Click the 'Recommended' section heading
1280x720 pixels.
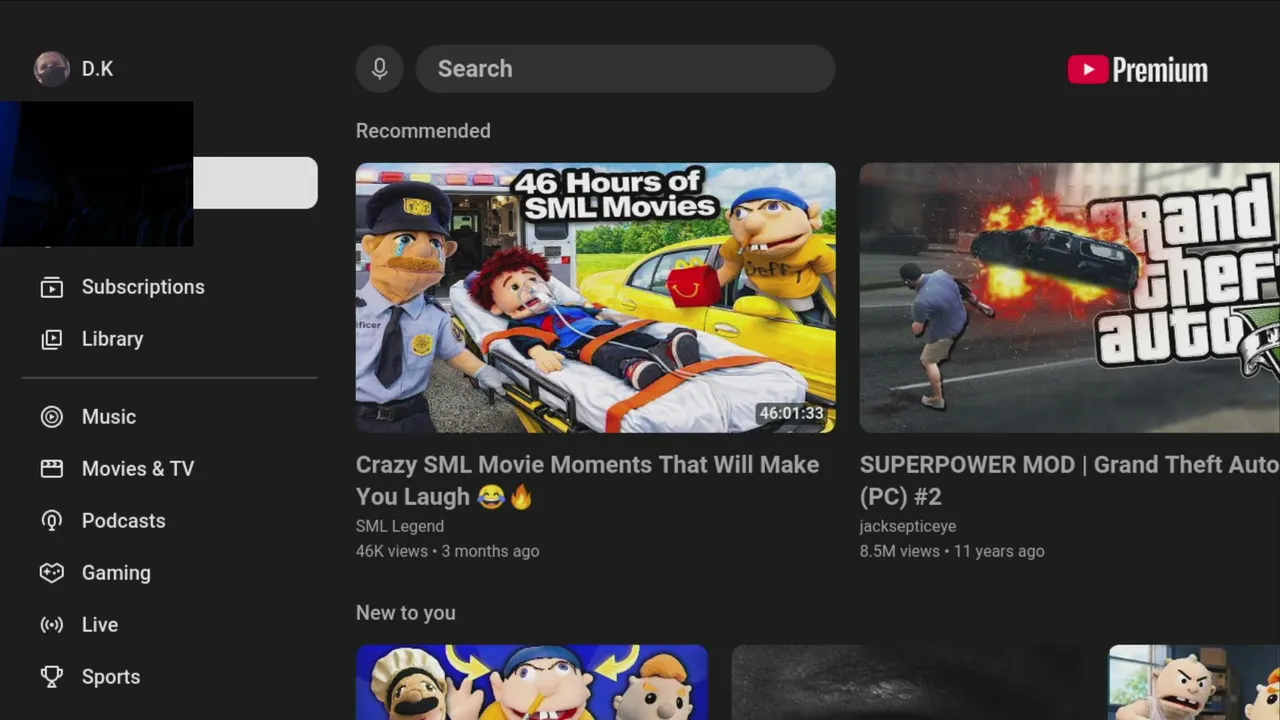(423, 131)
